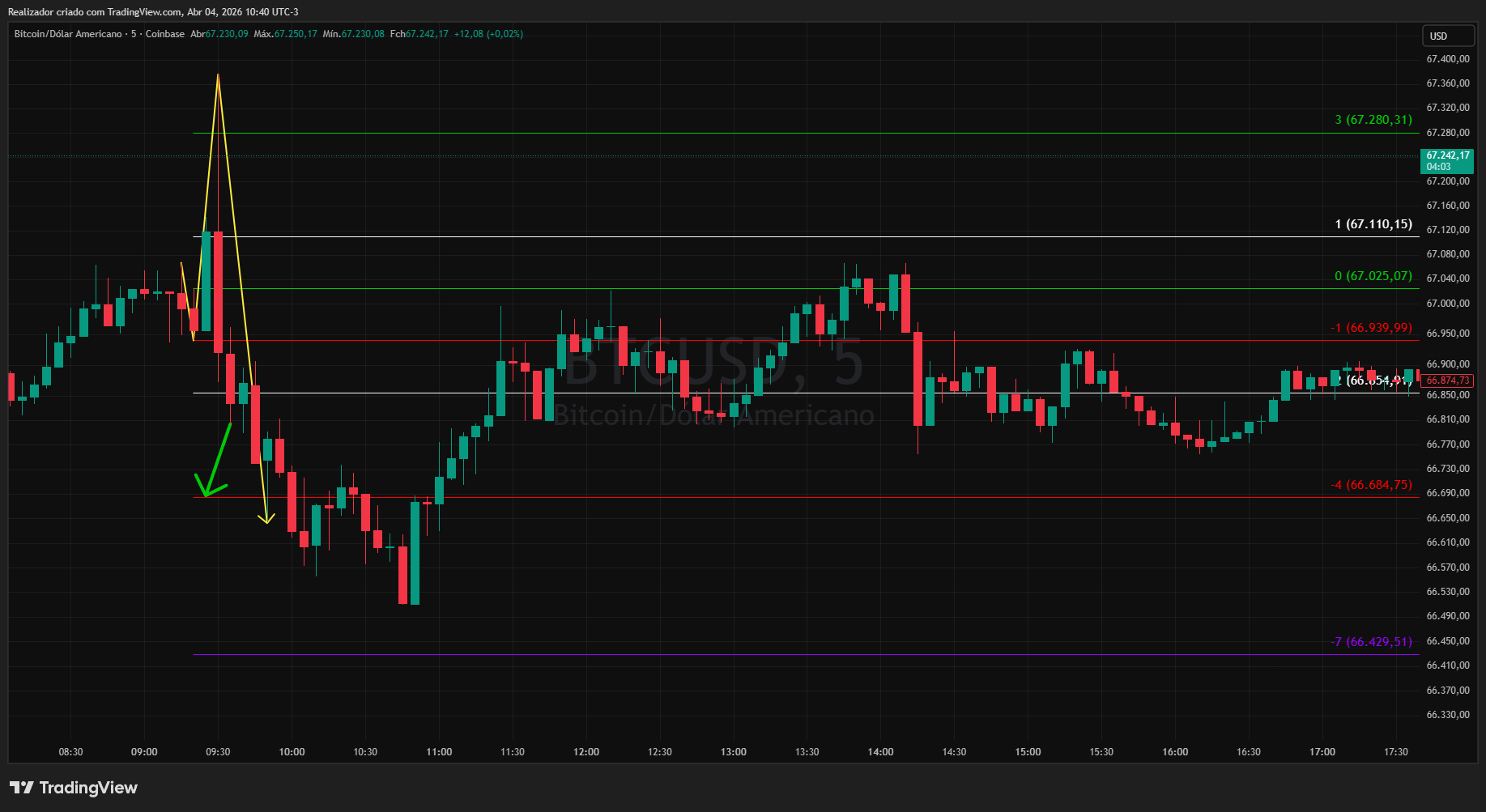Image resolution: width=1486 pixels, height=812 pixels.
Task: Click the TradingView logo at the bottom
Action: point(74,788)
